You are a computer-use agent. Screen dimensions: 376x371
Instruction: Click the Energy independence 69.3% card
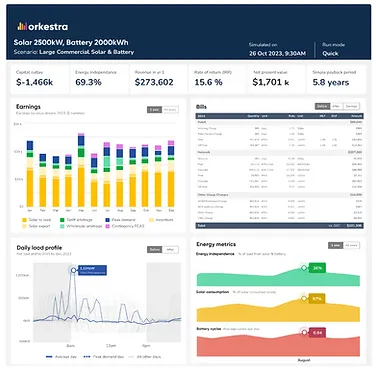99,79
